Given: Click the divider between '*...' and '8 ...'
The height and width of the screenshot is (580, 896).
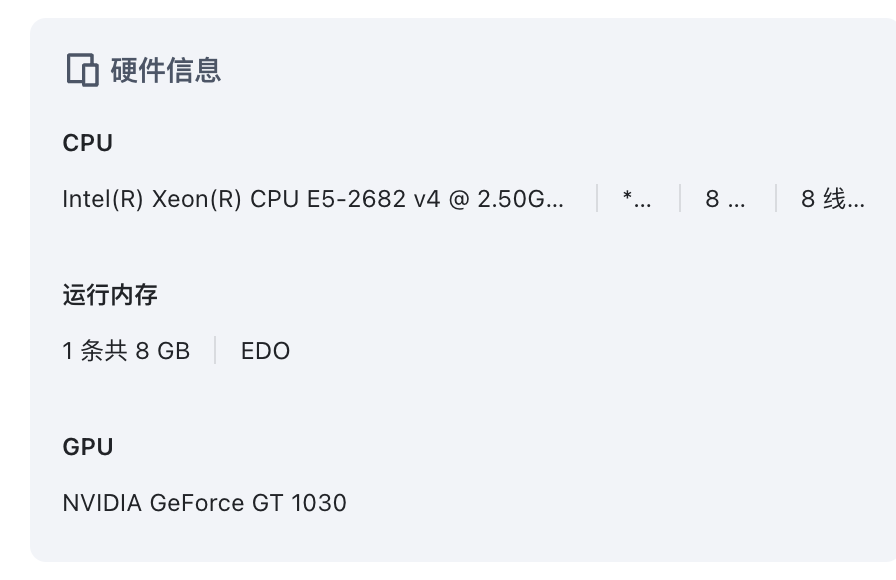Looking at the screenshot, I should coord(680,198).
